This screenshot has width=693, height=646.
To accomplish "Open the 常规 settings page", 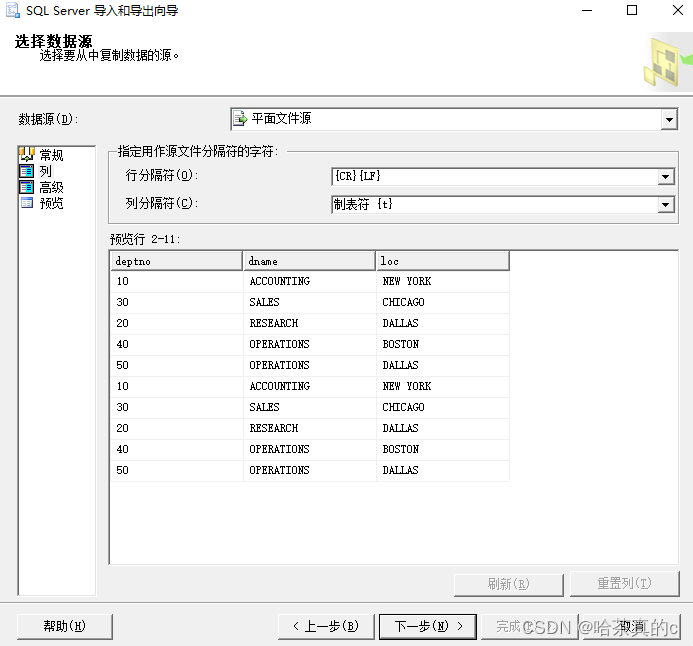I will (51, 155).
